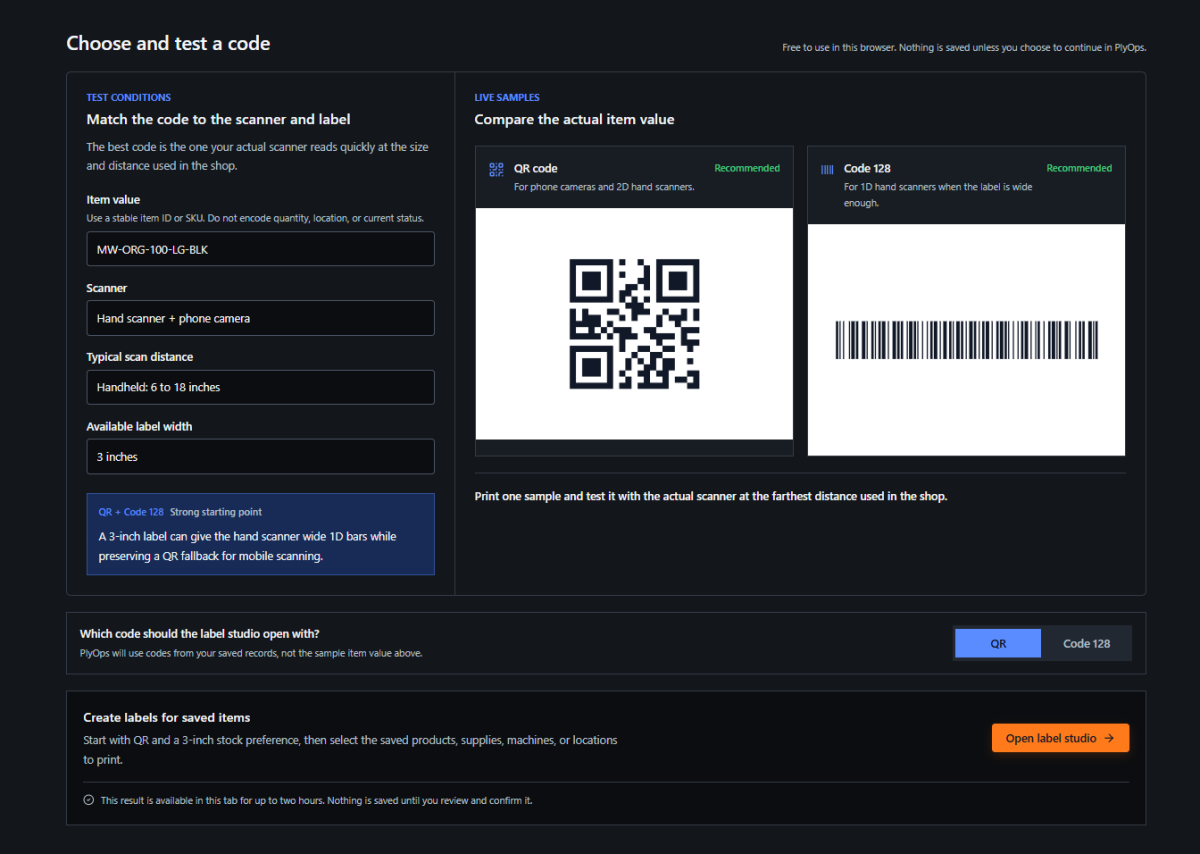Screen dimensions: 1200x854
Task: Click the 'Free to use in this browser' note
Action: pos(964,47)
